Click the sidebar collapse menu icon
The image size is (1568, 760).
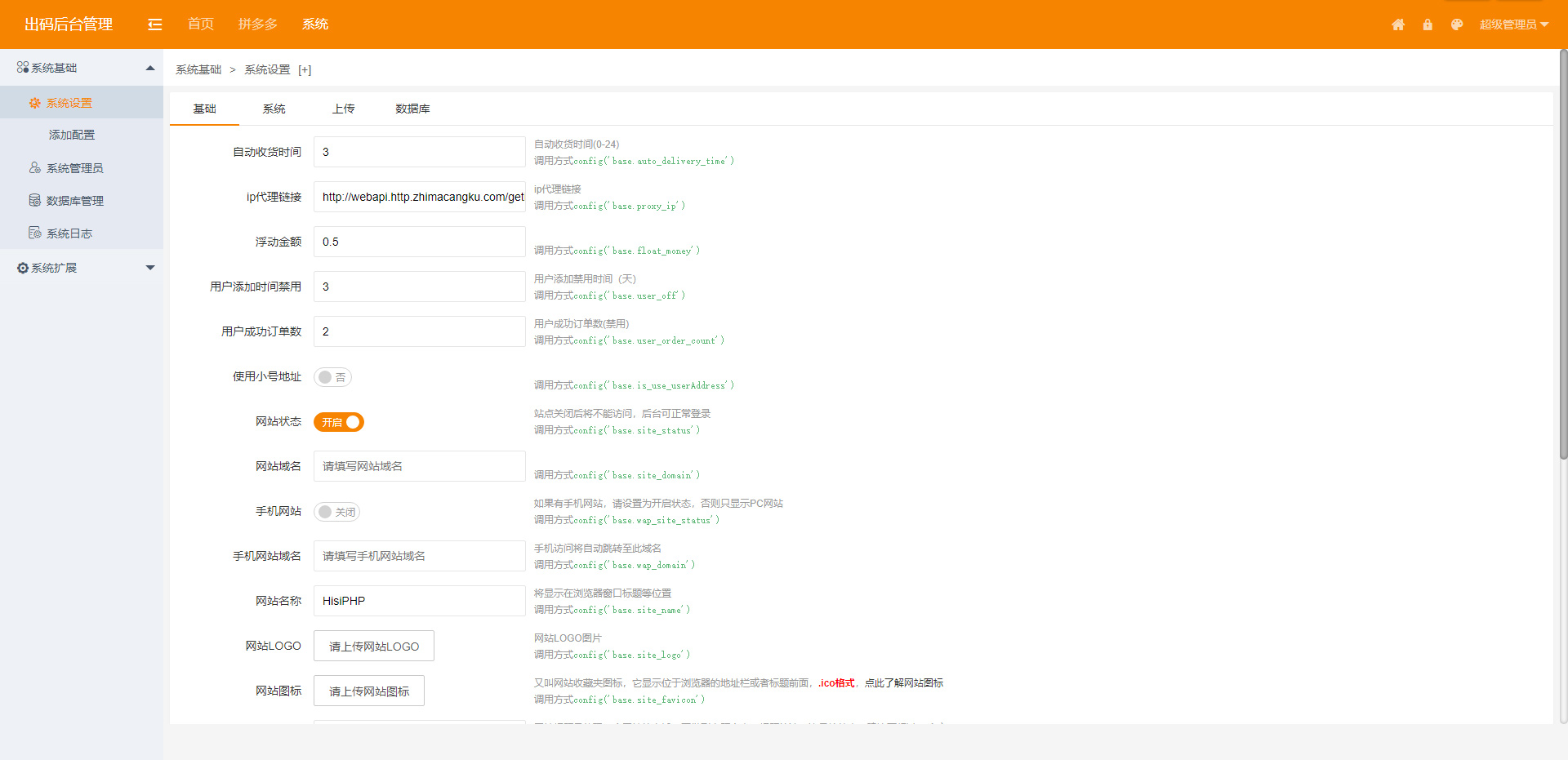(x=154, y=24)
